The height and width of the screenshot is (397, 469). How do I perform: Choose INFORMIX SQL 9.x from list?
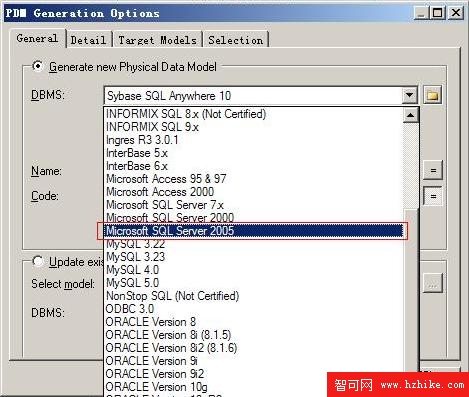tap(253, 127)
